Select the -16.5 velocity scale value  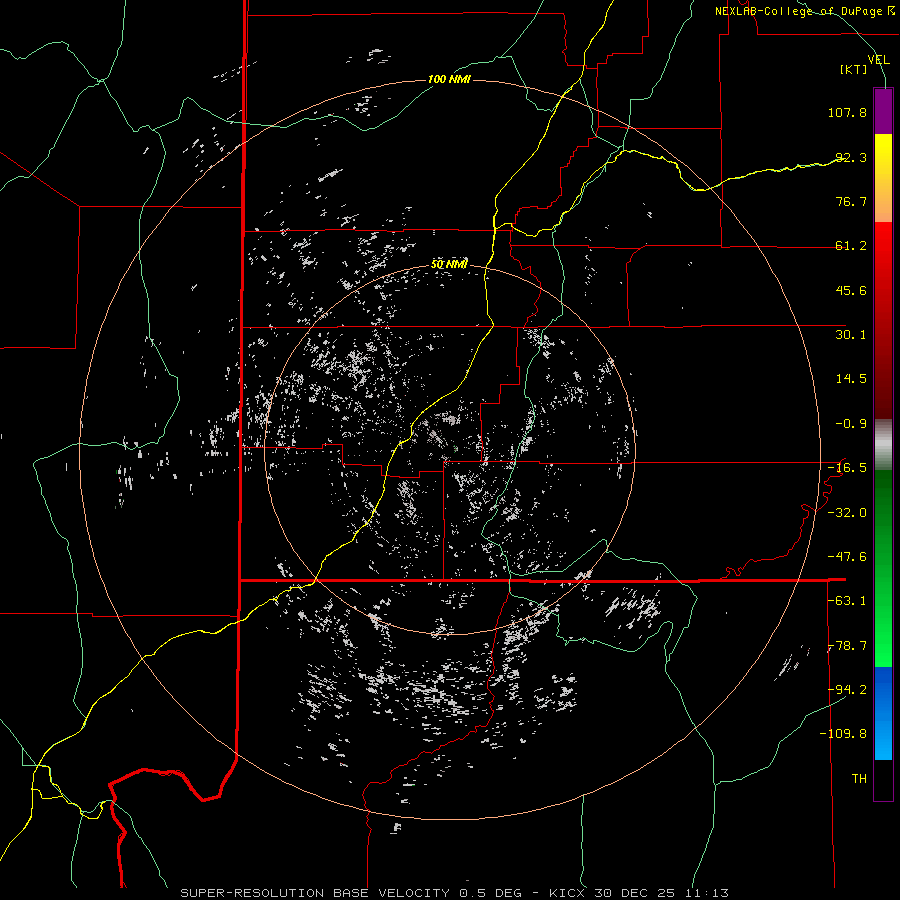pos(847,468)
